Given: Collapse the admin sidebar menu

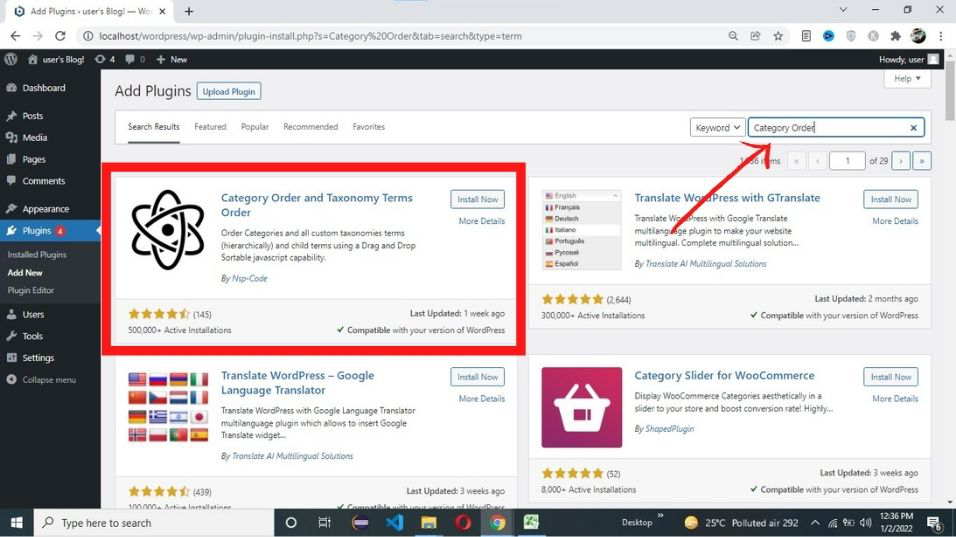Looking at the screenshot, I should [41, 380].
